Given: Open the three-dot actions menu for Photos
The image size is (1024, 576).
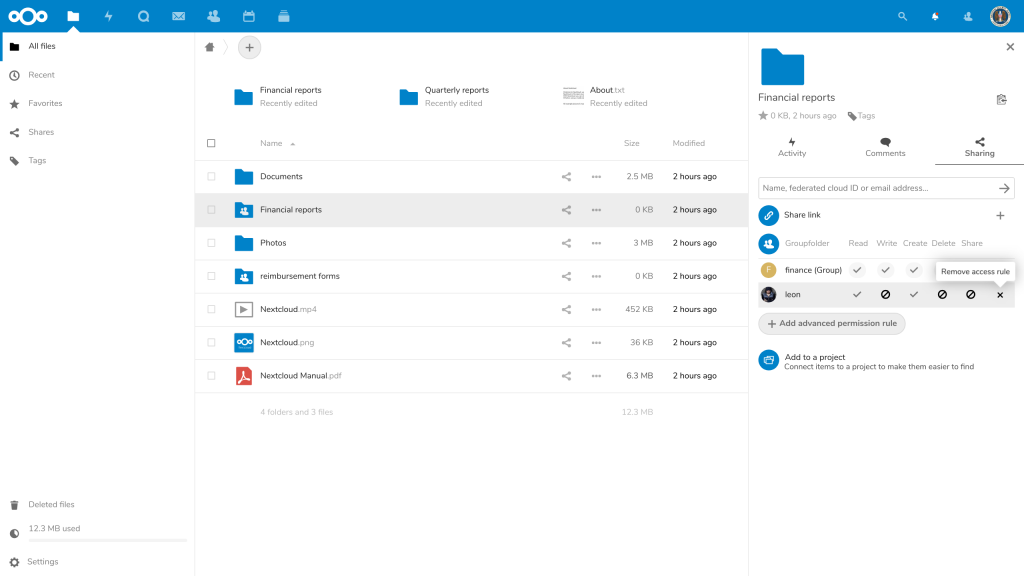Looking at the screenshot, I should [597, 242].
